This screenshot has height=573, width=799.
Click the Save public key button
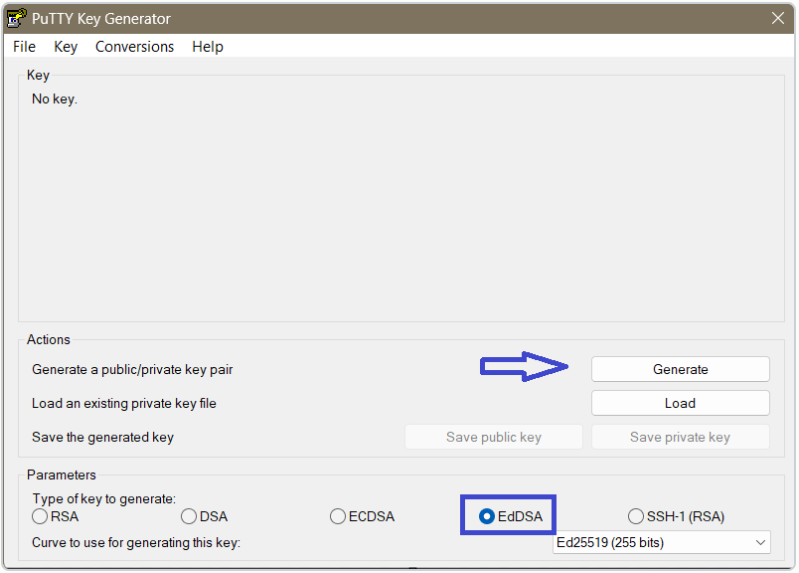click(x=494, y=437)
